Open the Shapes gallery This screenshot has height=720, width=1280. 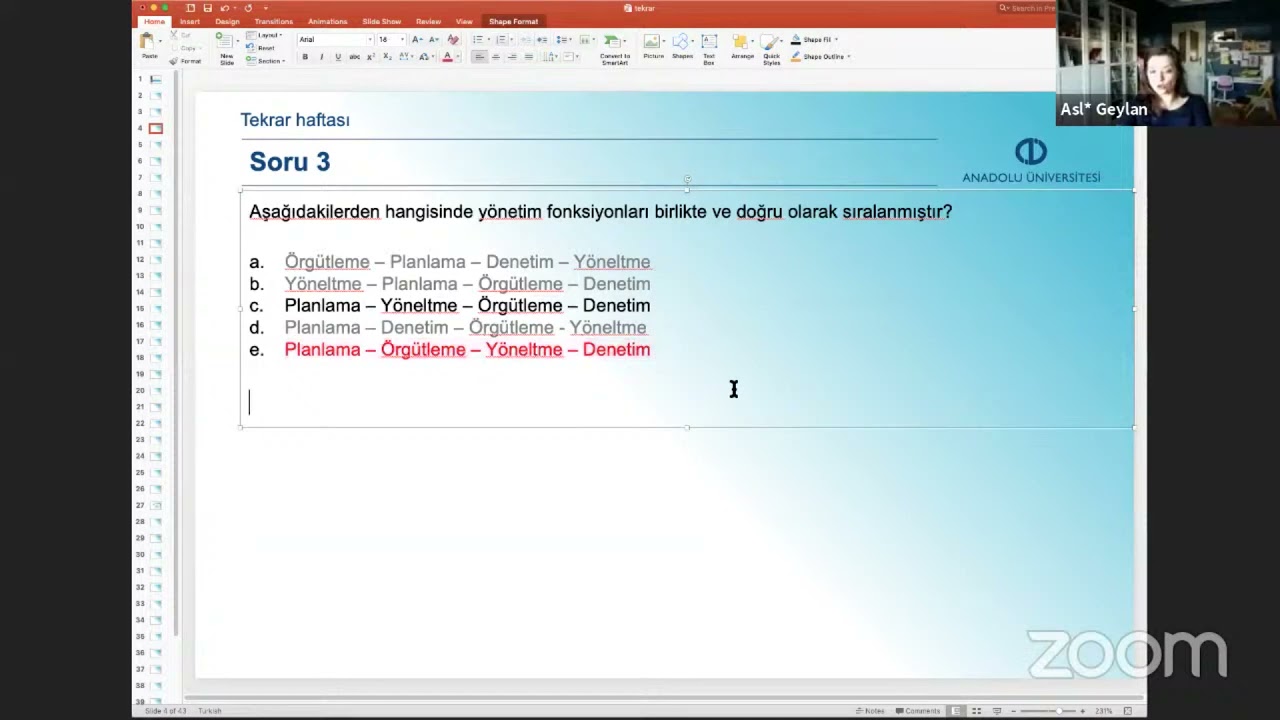point(682,46)
